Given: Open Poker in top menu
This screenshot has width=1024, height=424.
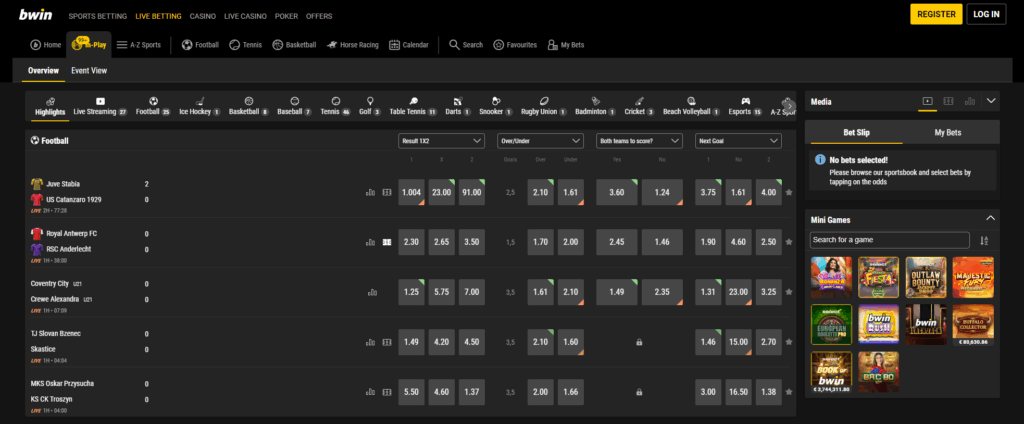Looking at the screenshot, I should (286, 16).
